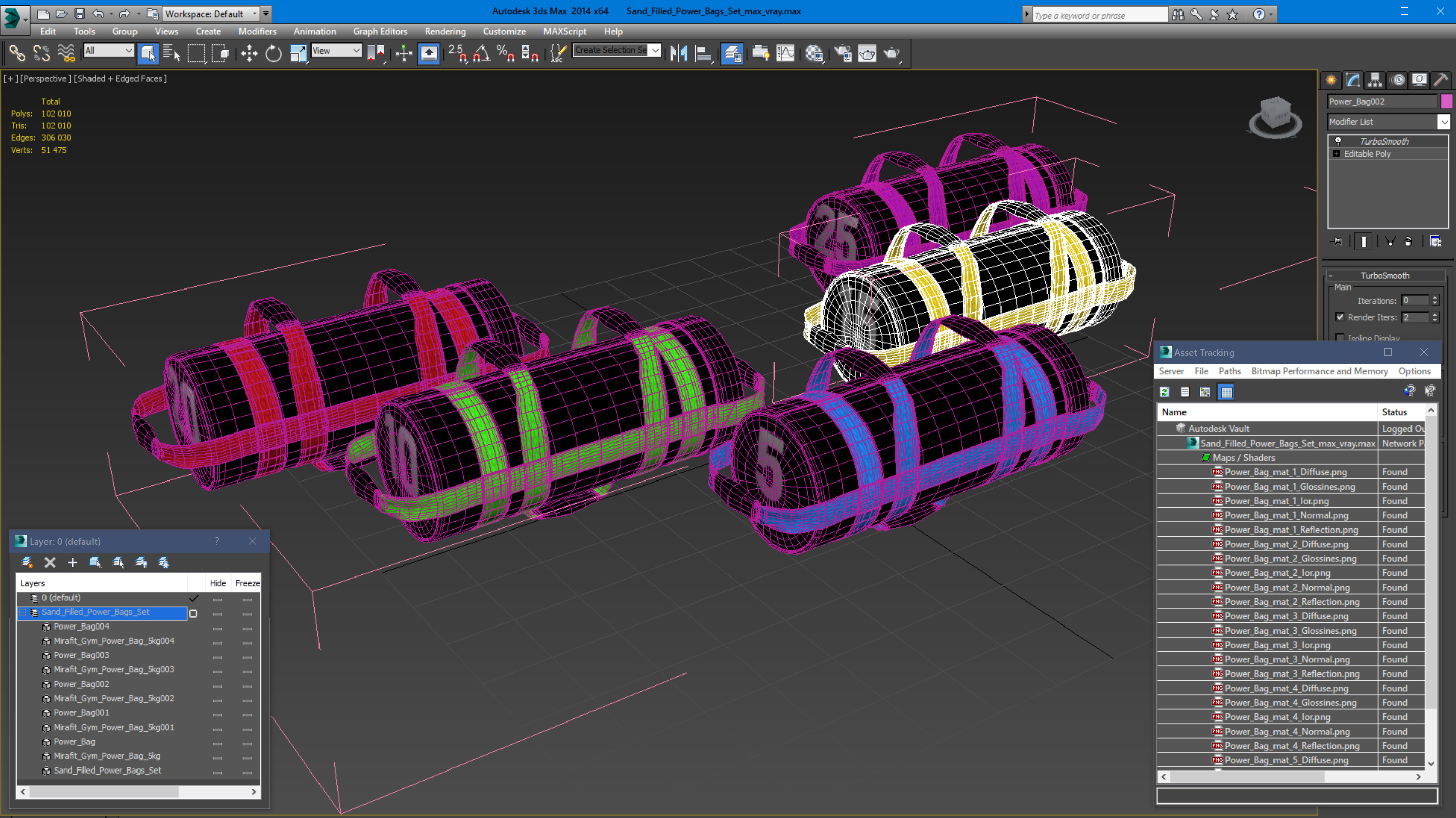The image size is (1456, 818).
Task: Open Select by Name list
Action: click(x=171, y=54)
